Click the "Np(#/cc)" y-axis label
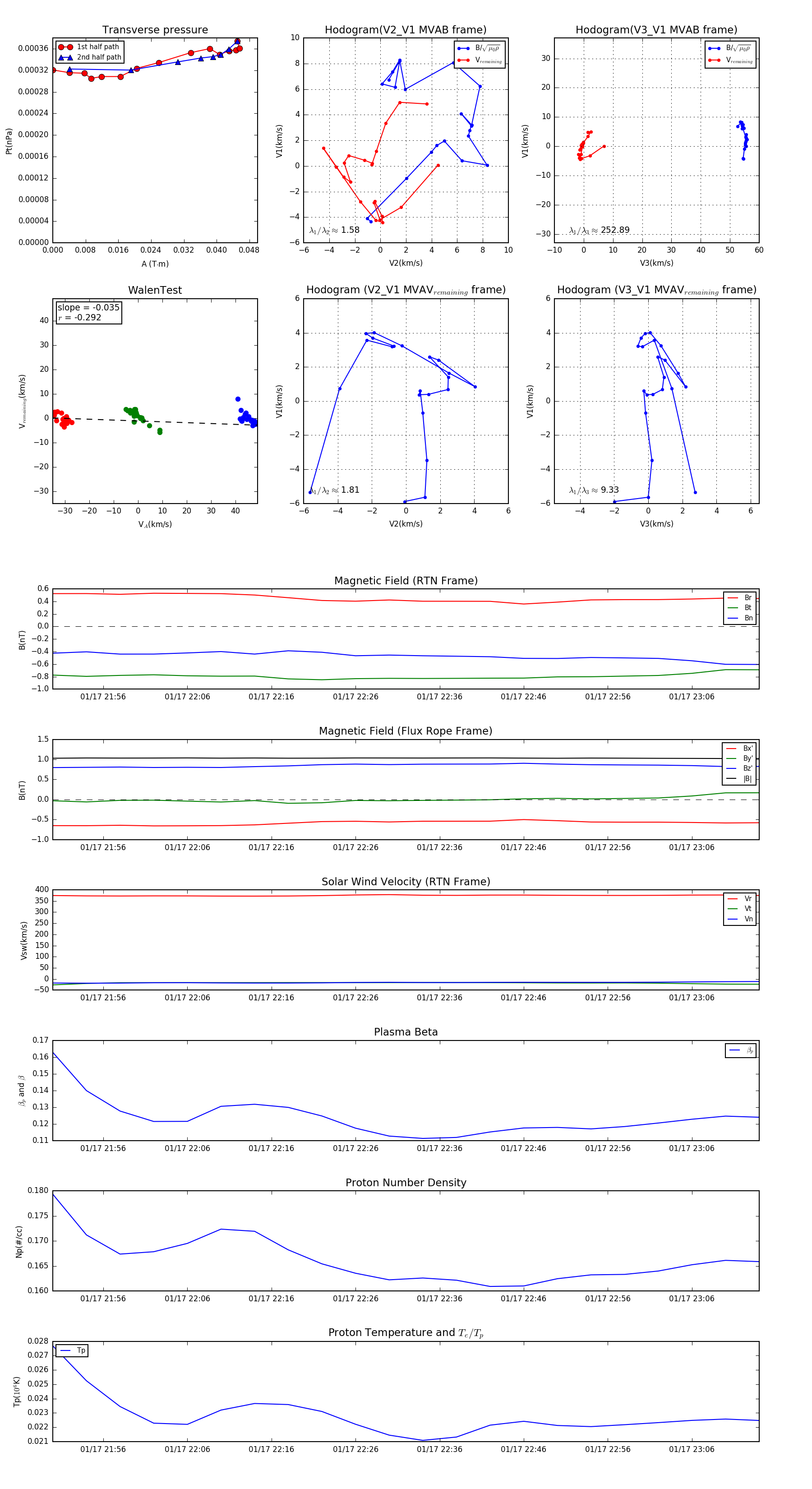This screenshot has width=812, height=1489. pyautogui.click(x=19, y=1242)
